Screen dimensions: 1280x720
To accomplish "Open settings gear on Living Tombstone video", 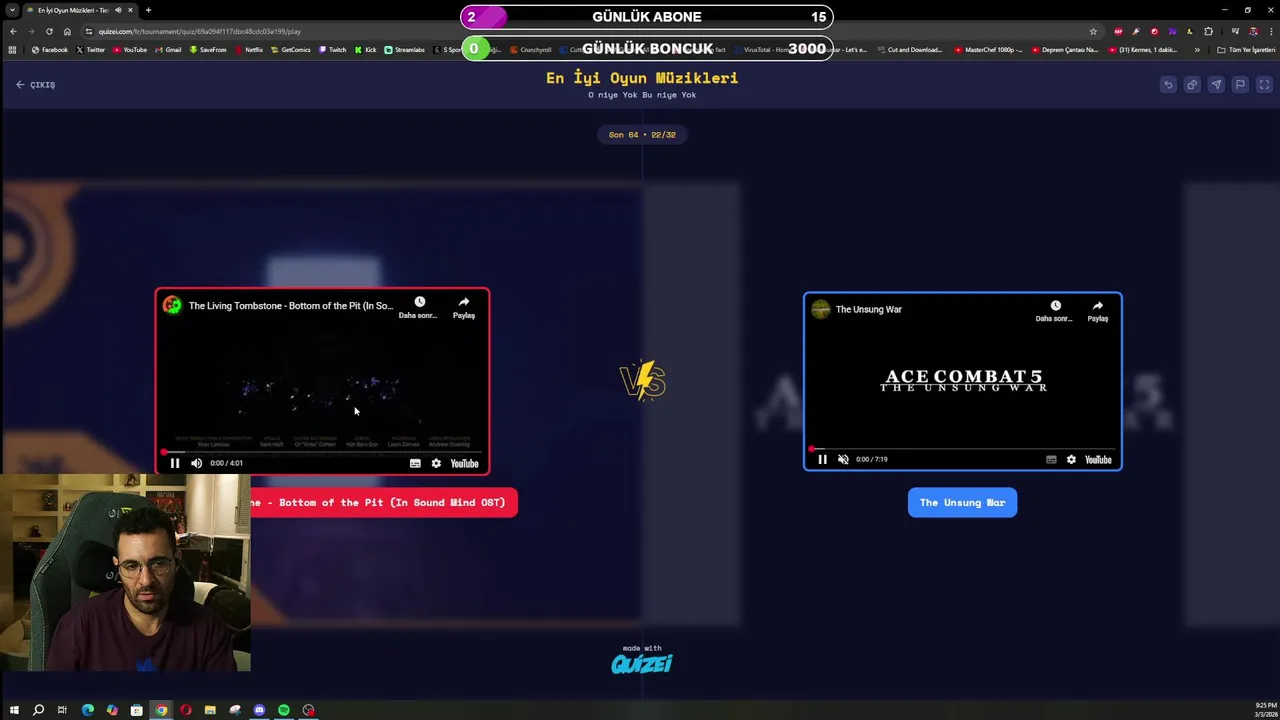I will [436, 463].
